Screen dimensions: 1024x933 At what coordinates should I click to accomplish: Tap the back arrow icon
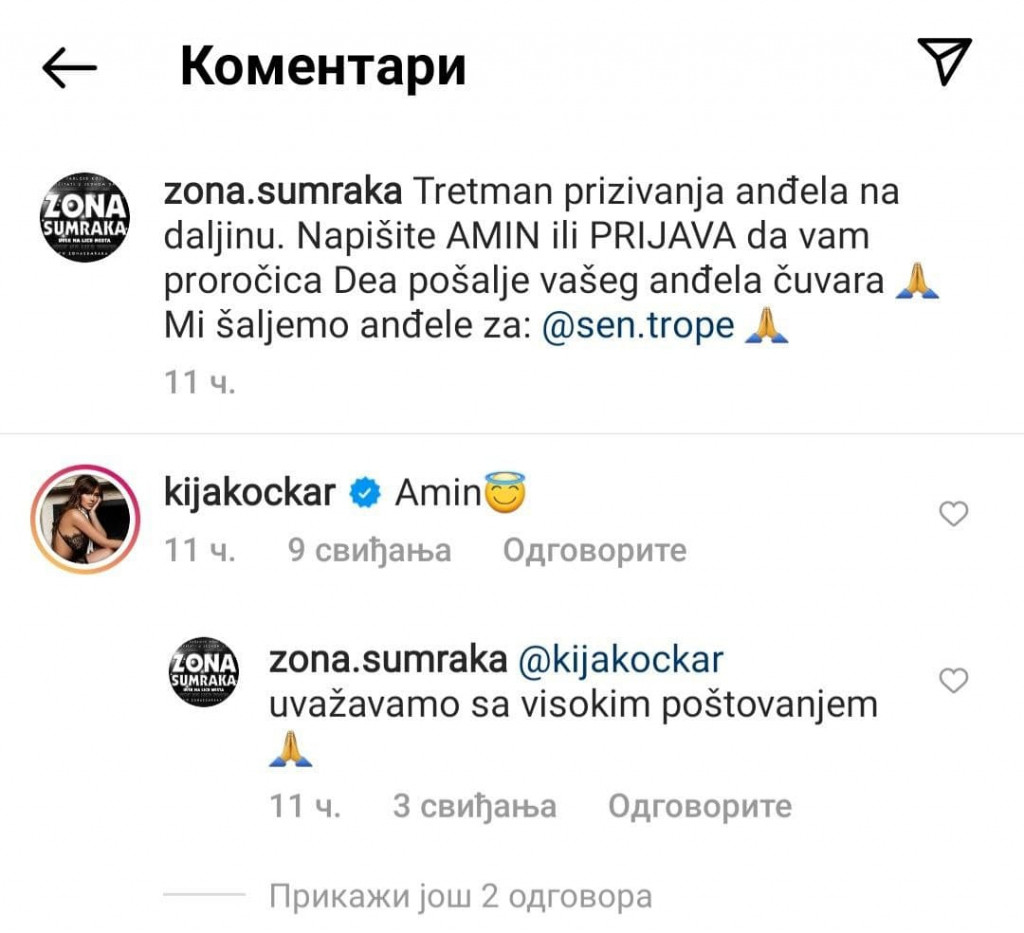click(69, 67)
